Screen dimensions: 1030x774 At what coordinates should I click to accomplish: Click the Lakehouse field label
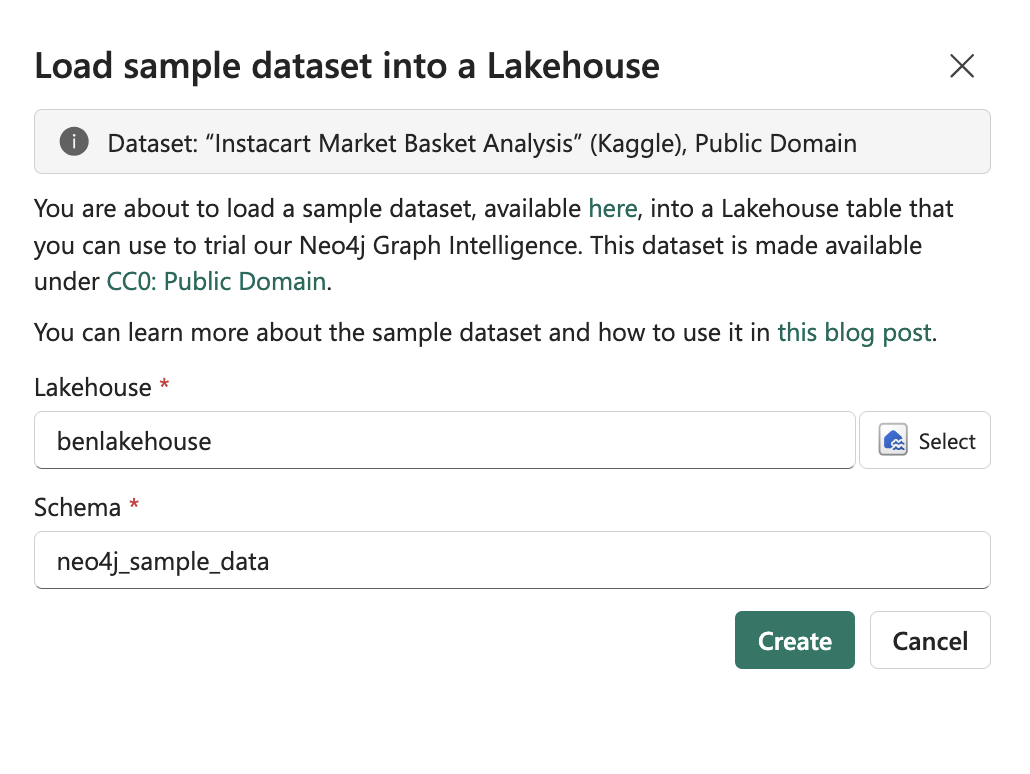[x=93, y=388]
